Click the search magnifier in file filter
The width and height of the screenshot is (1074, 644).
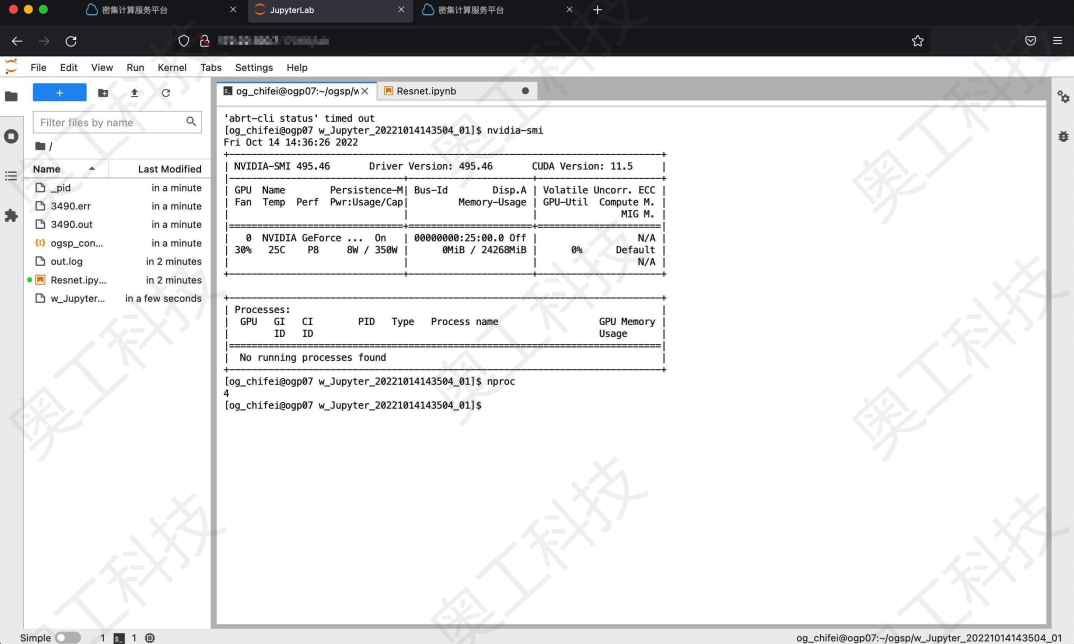point(191,122)
